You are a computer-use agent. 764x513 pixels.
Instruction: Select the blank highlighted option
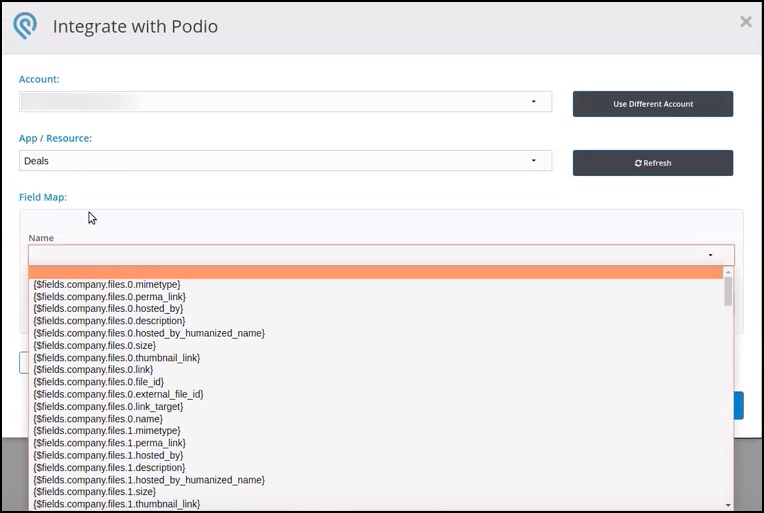point(375,272)
